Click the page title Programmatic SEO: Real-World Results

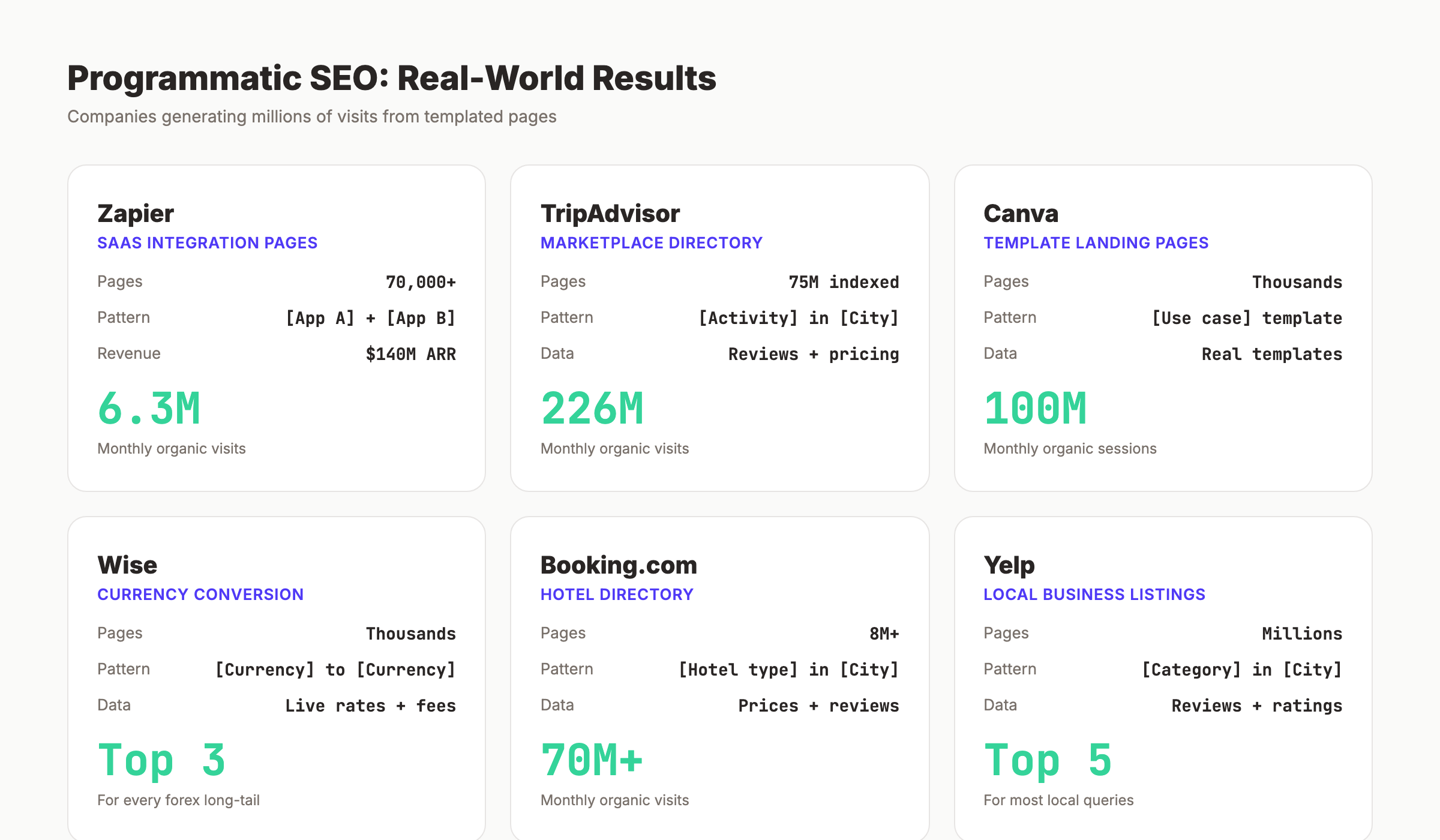tap(391, 77)
